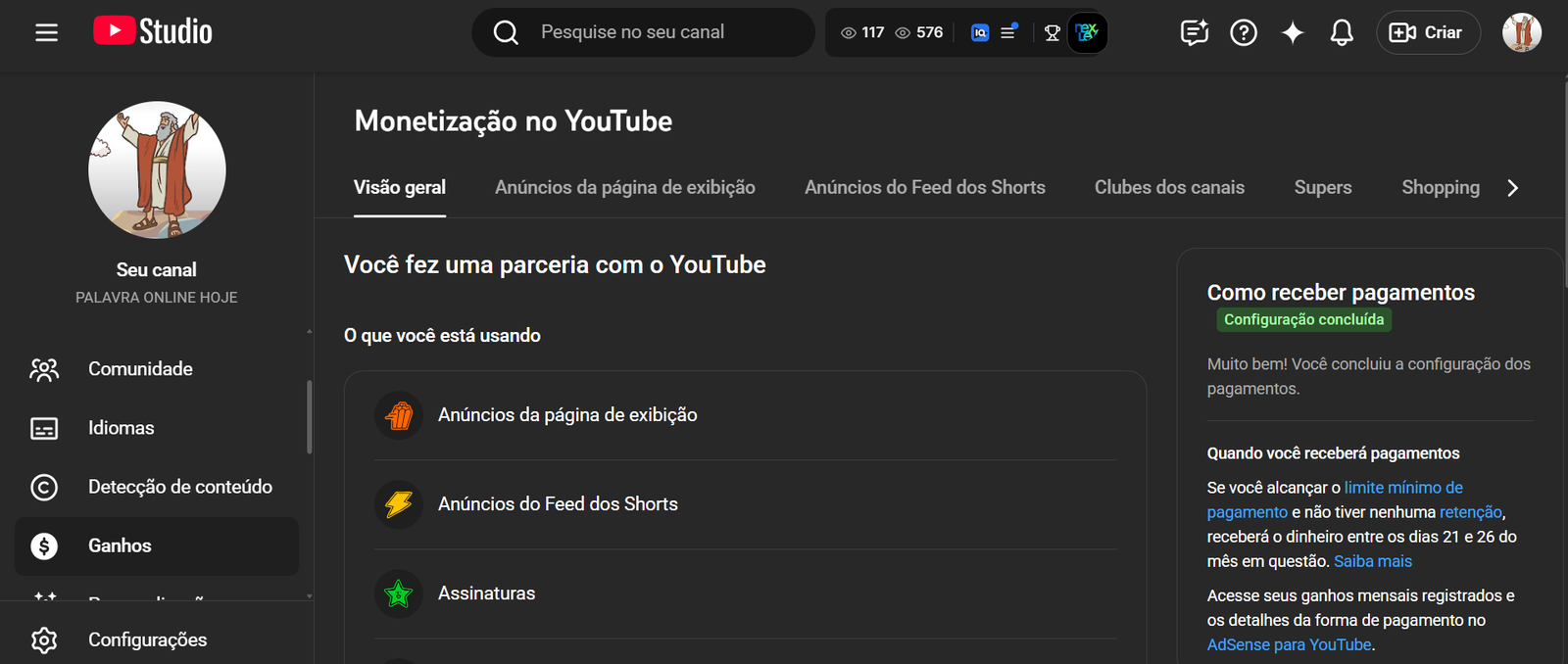Viewport: 1568px width, 664px height.
Task: Open the Nexlev extension icon
Action: tap(1087, 32)
